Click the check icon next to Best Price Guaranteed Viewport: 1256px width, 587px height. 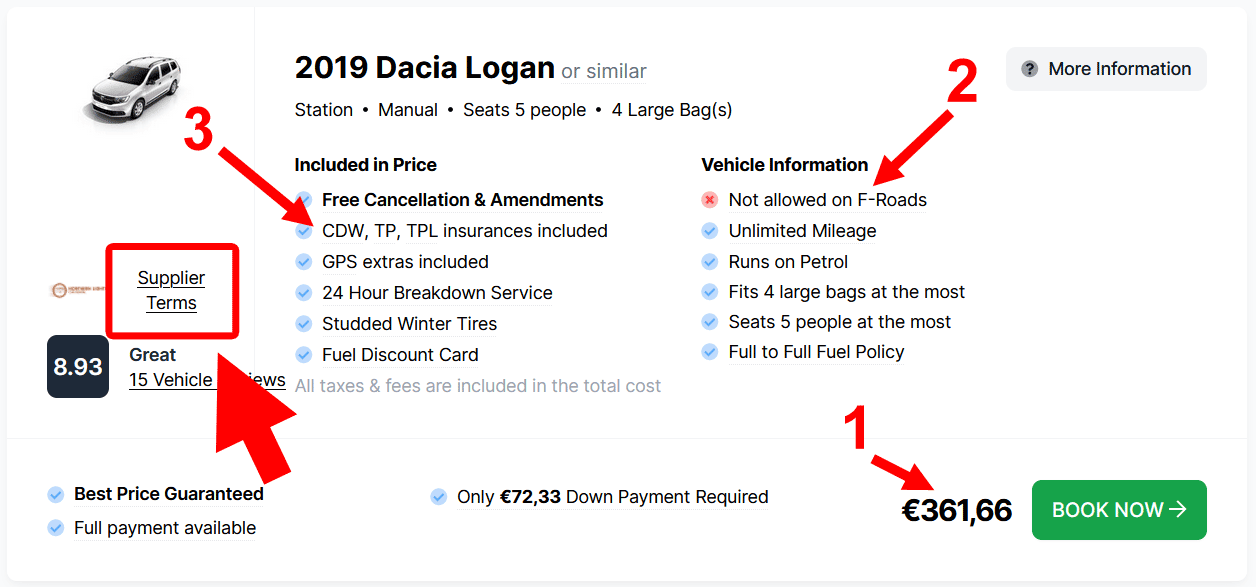pos(56,494)
